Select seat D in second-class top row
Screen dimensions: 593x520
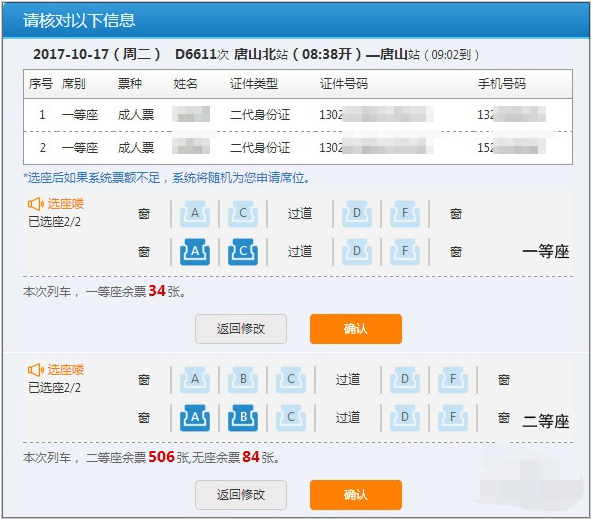405,380
